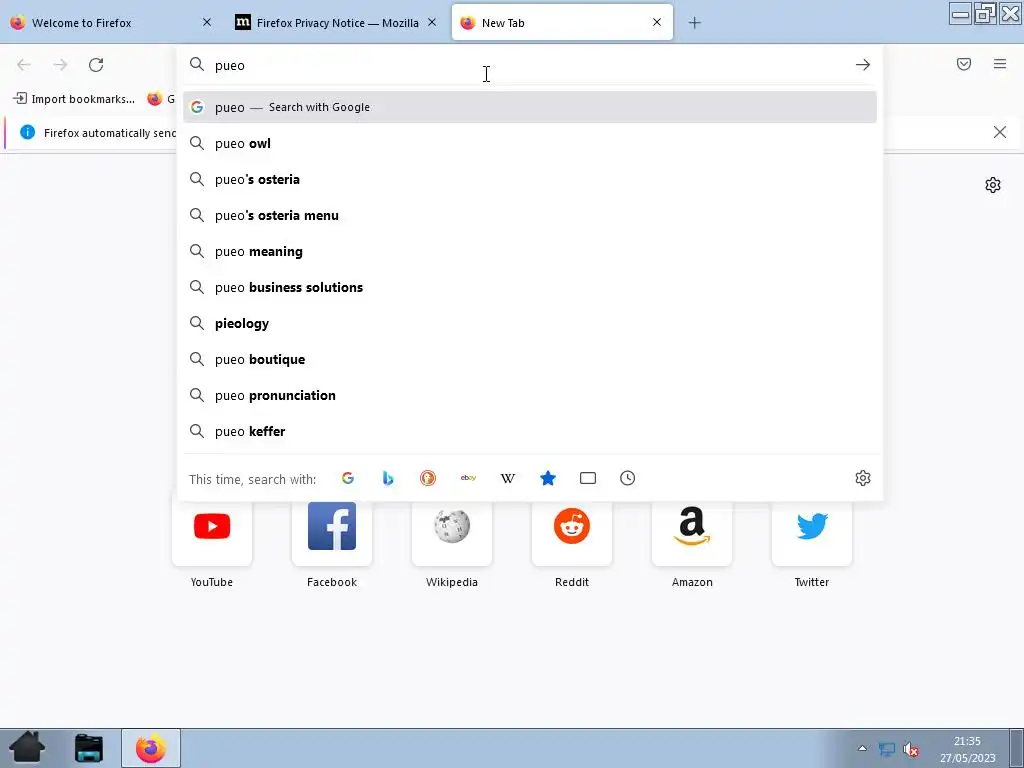The image size is (1024, 768).
Task: Close the Firefox Privacy Notice tab
Action: [x=432, y=22]
